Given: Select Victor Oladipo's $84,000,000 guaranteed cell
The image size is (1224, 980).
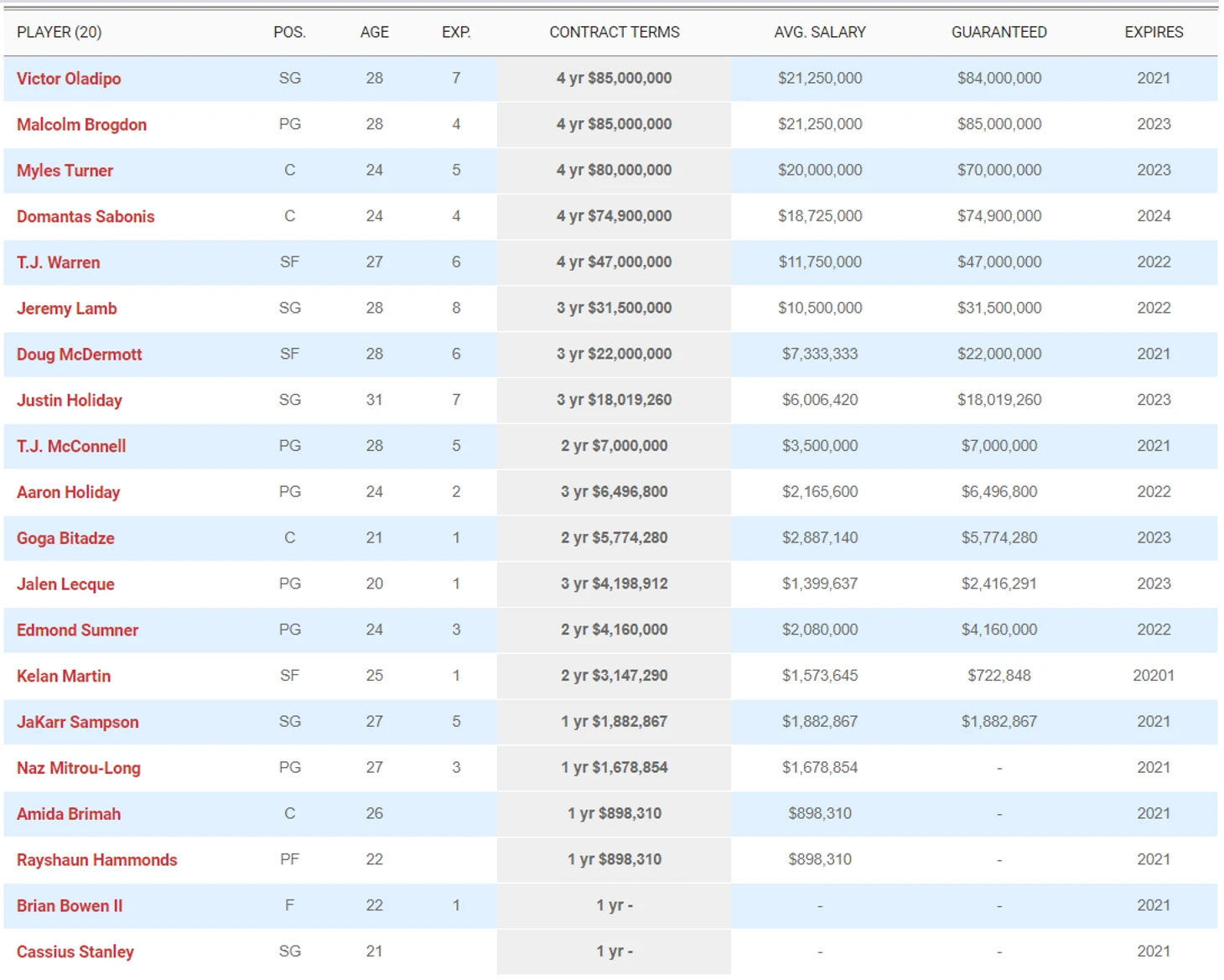Looking at the screenshot, I should click(x=999, y=79).
